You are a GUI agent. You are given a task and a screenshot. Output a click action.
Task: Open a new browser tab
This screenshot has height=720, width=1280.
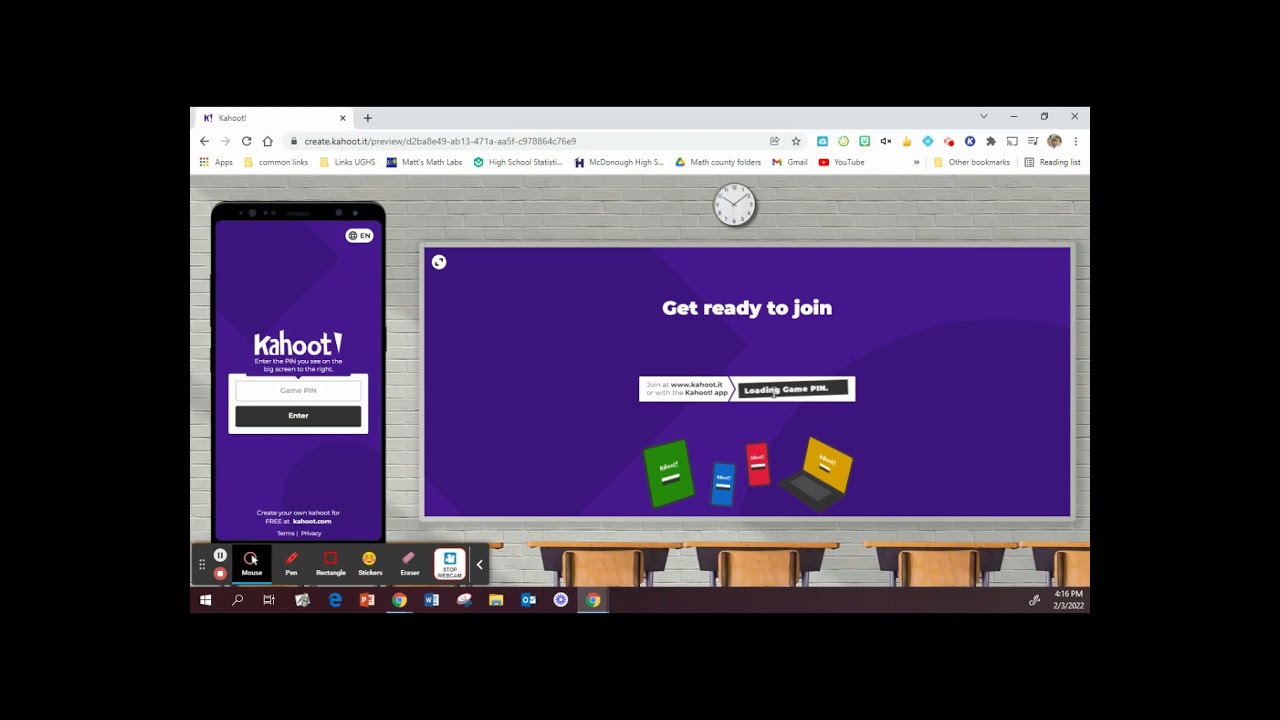coord(367,118)
